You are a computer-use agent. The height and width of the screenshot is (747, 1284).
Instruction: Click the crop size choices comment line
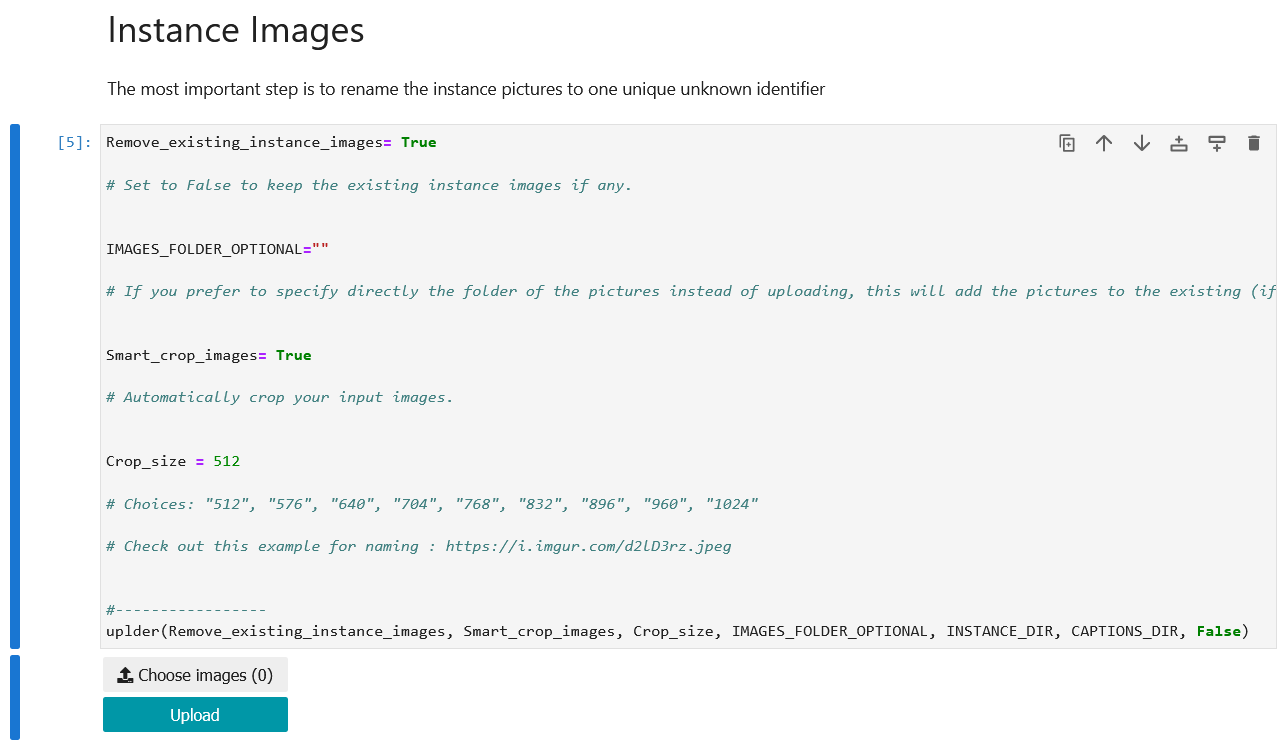(x=432, y=504)
